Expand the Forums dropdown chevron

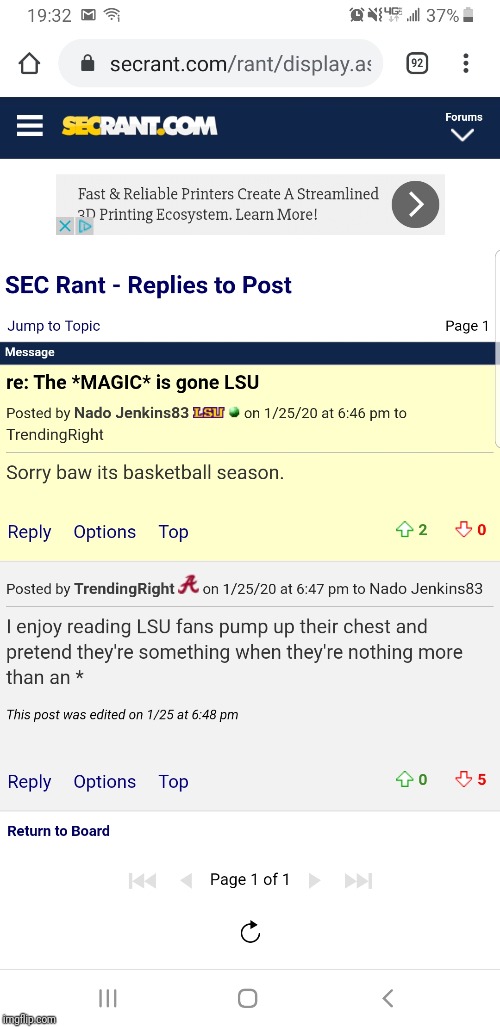[463, 136]
